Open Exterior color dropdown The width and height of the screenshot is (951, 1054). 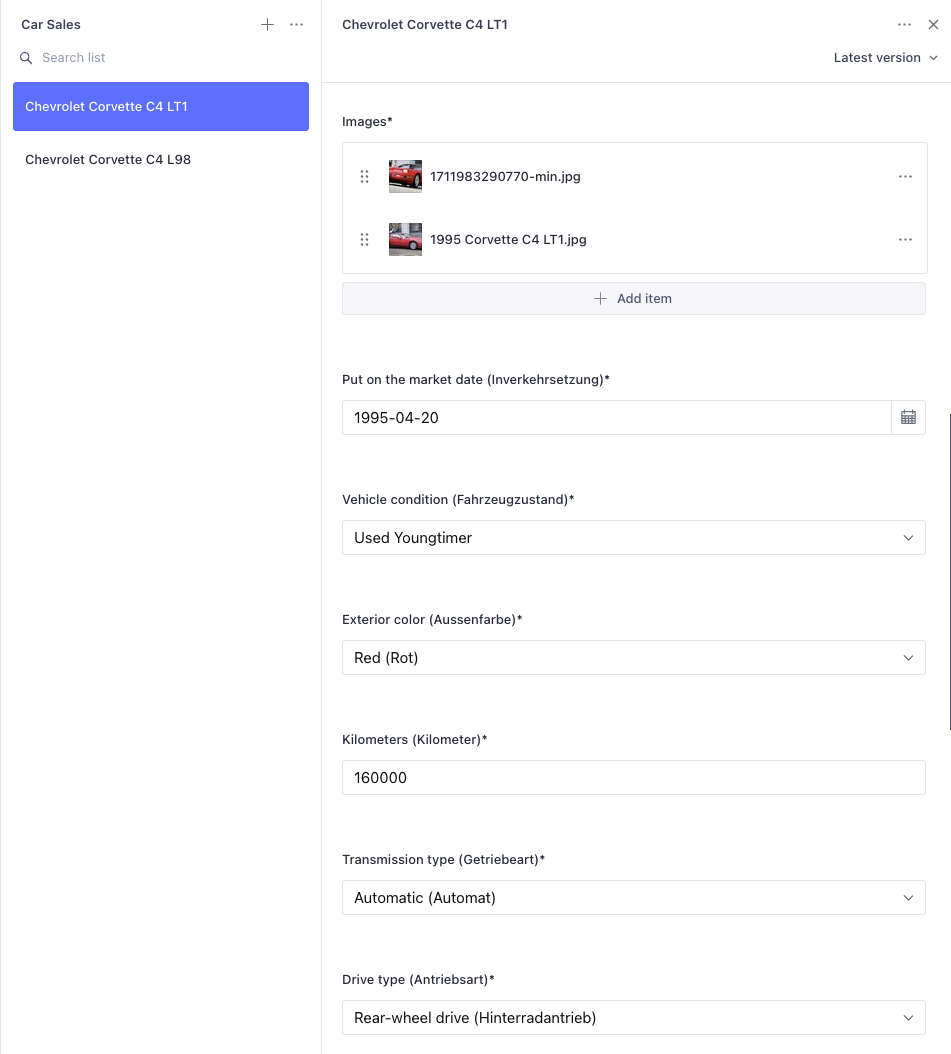[x=634, y=657]
